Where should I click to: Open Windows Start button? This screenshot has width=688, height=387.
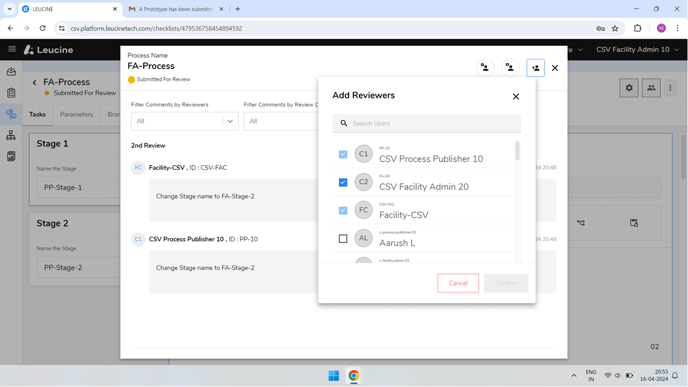pos(333,376)
